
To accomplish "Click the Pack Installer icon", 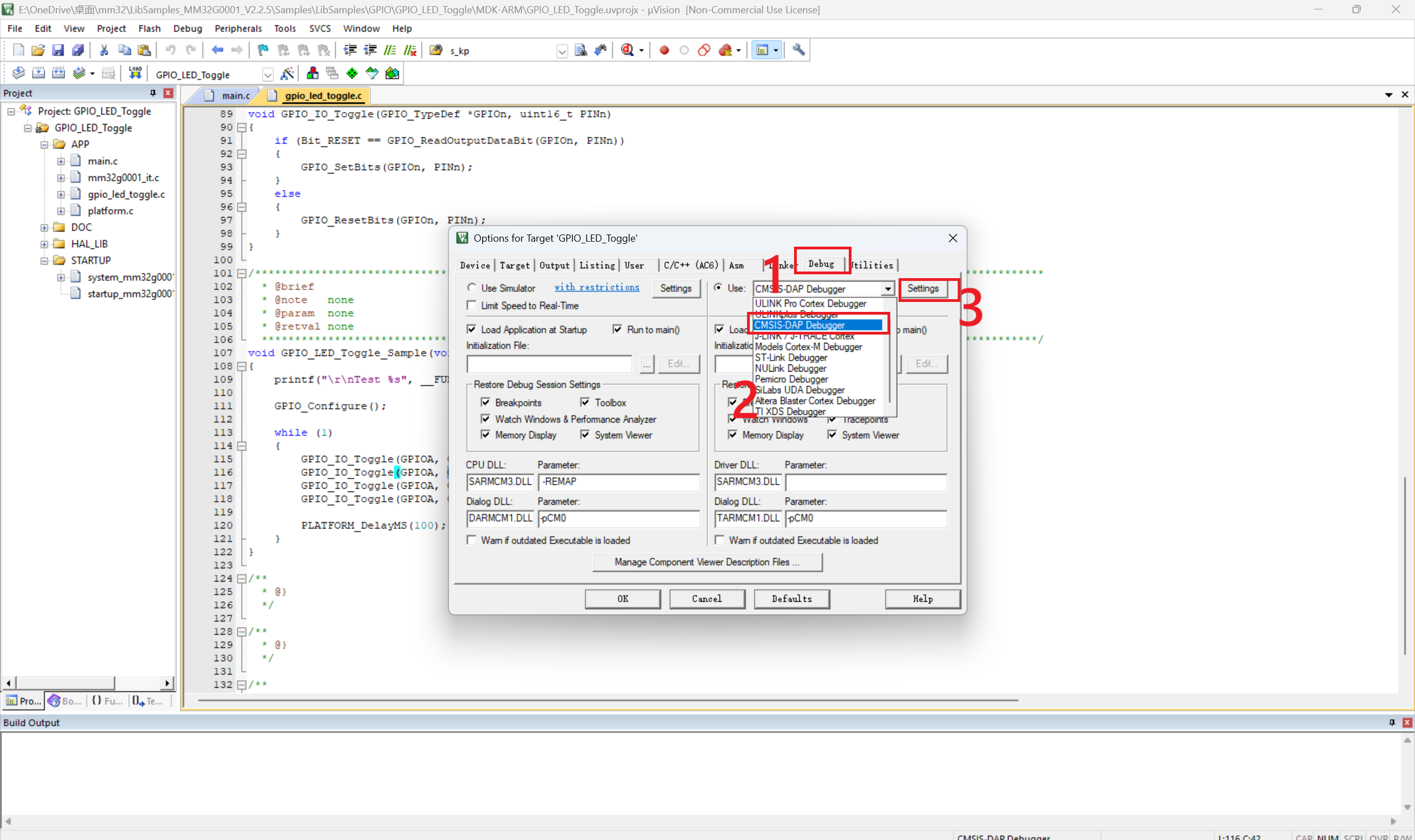I will click(391, 74).
